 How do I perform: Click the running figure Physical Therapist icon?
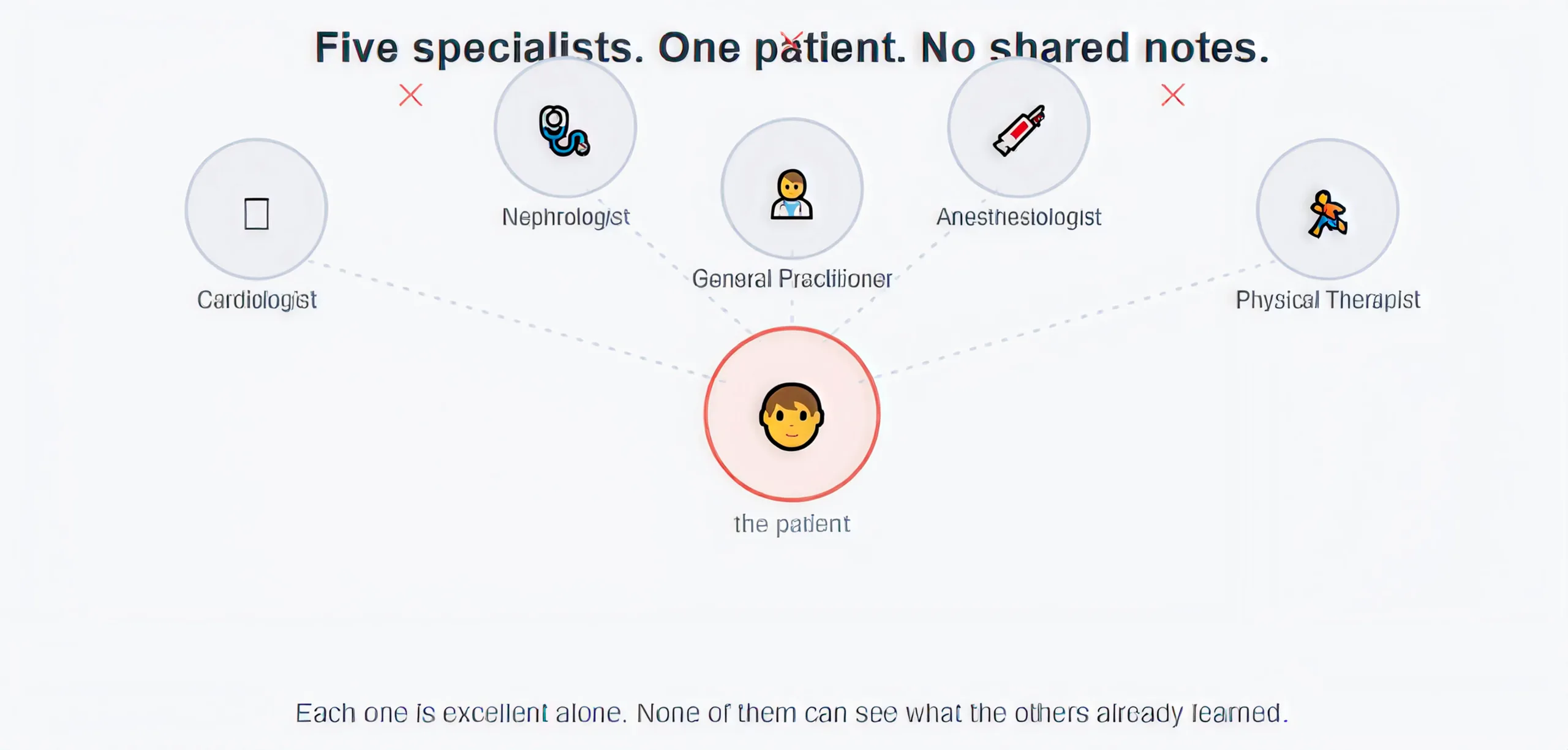click(1327, 214)
